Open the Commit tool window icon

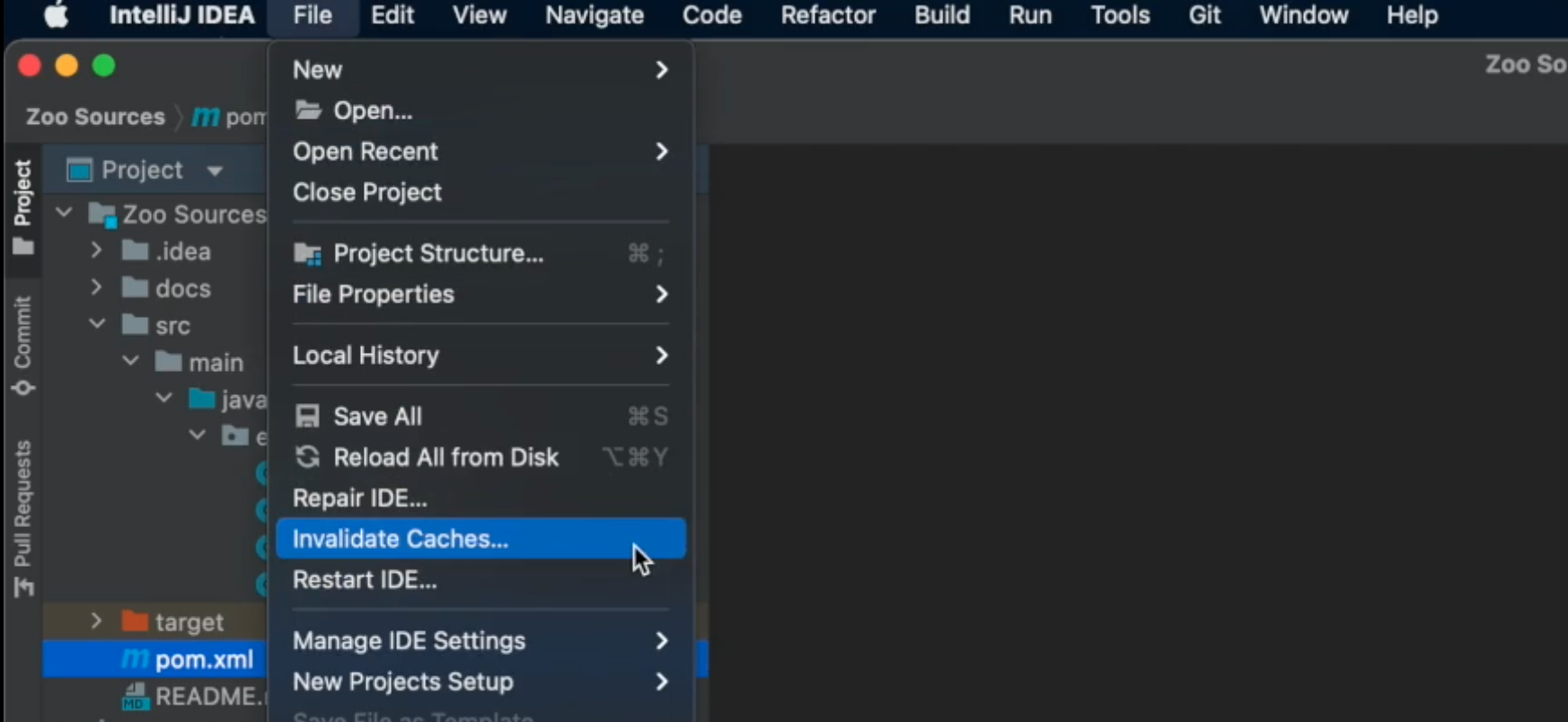coord(23,388)
